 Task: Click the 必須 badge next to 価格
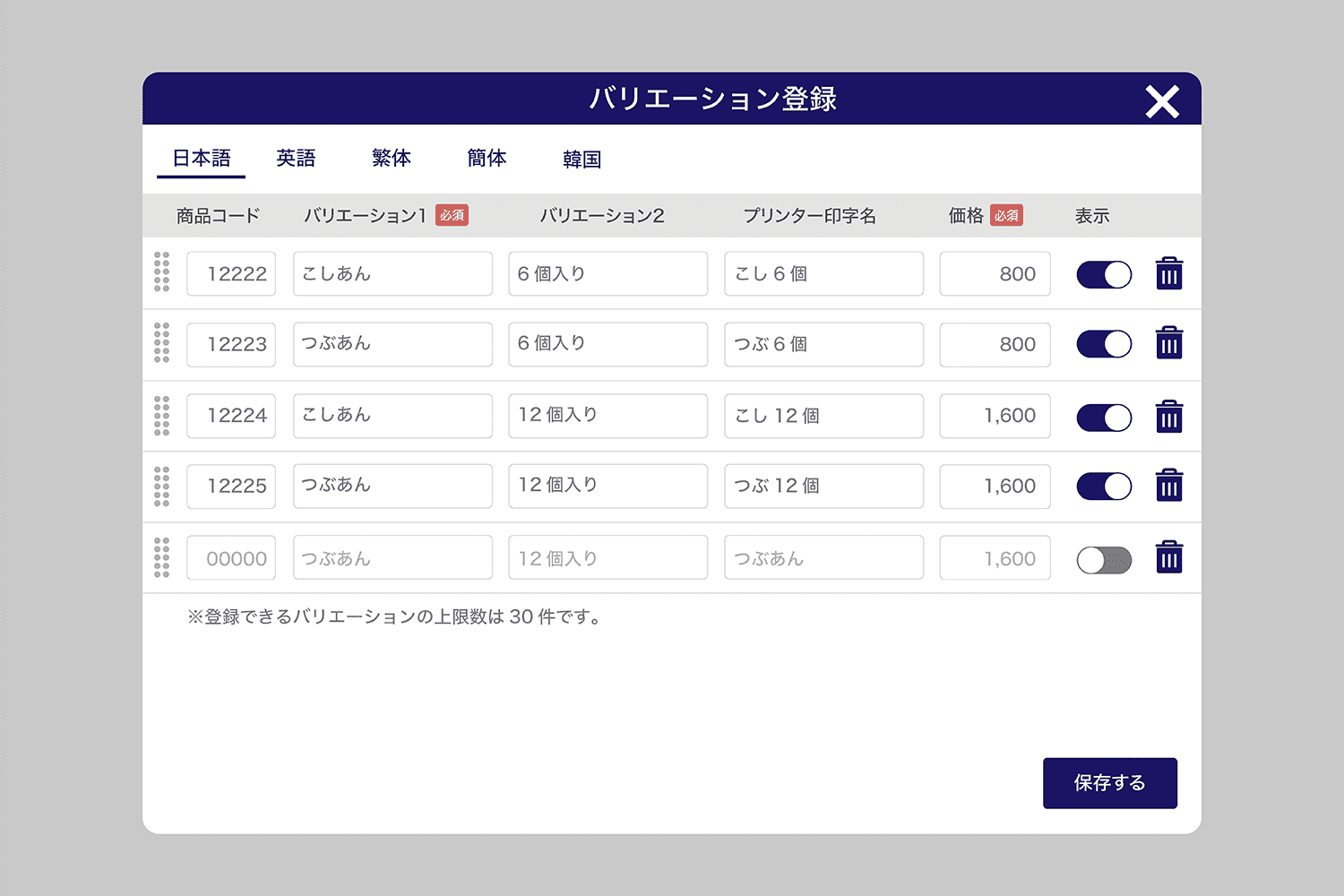(1005, 215)
